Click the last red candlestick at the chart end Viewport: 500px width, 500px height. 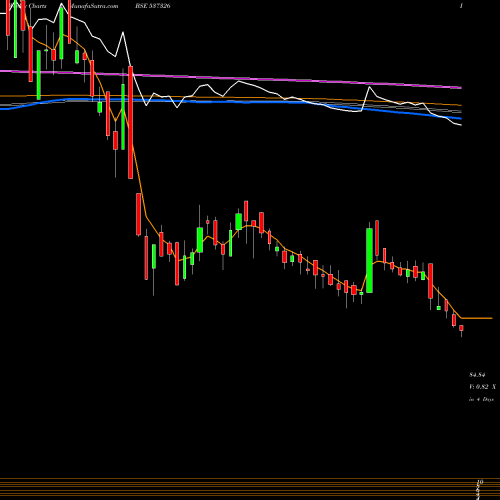pyautogui.click(x=461, y=328)
